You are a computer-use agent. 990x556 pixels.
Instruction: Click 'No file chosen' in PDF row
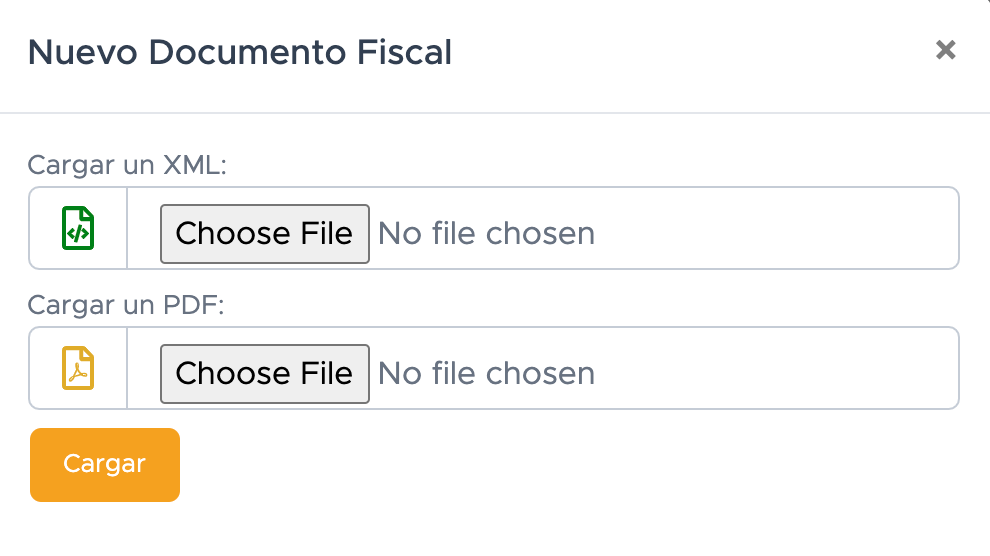pos(486,374)
